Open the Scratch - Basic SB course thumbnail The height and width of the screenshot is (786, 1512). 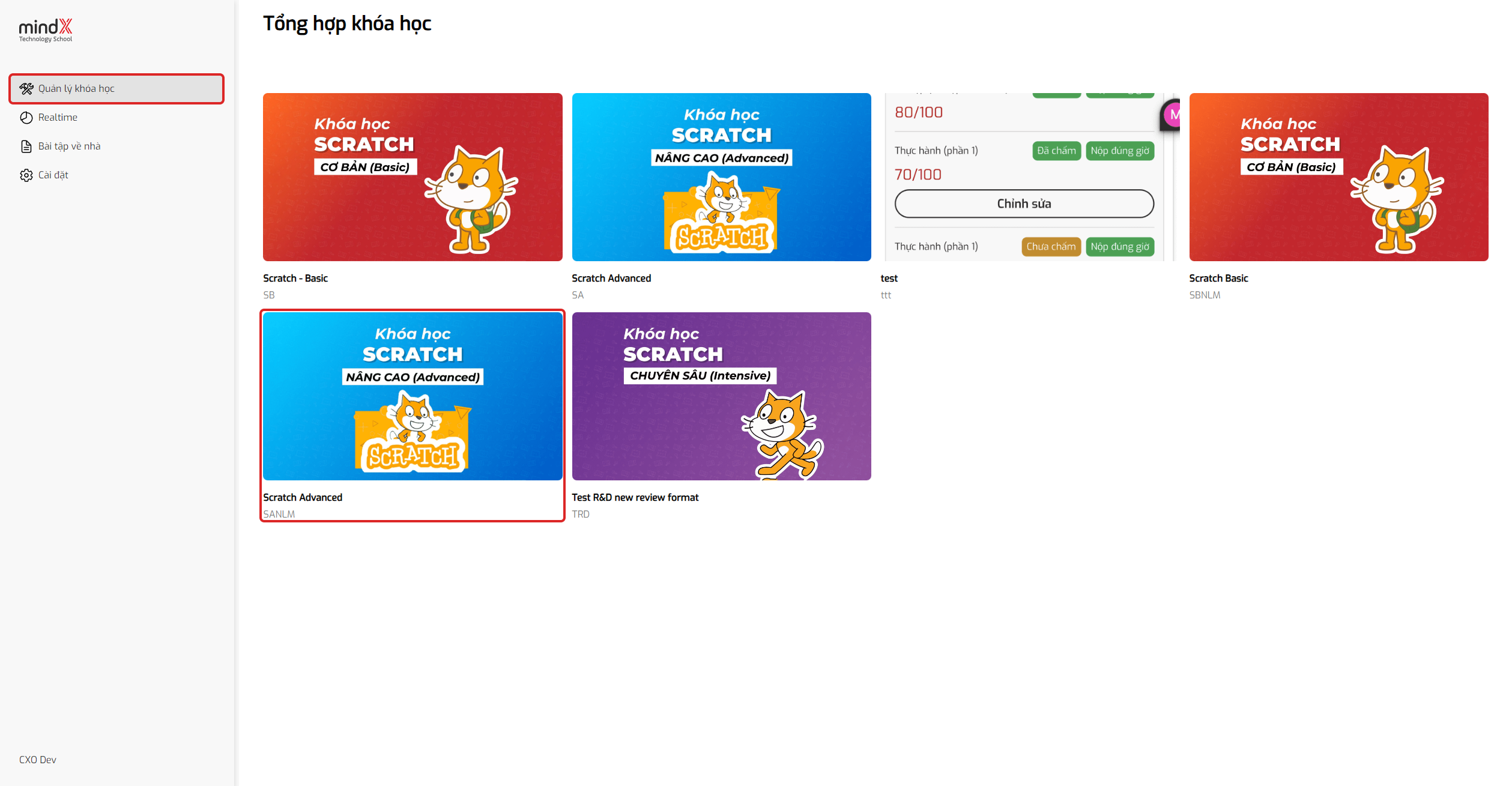tap(413, 177)
